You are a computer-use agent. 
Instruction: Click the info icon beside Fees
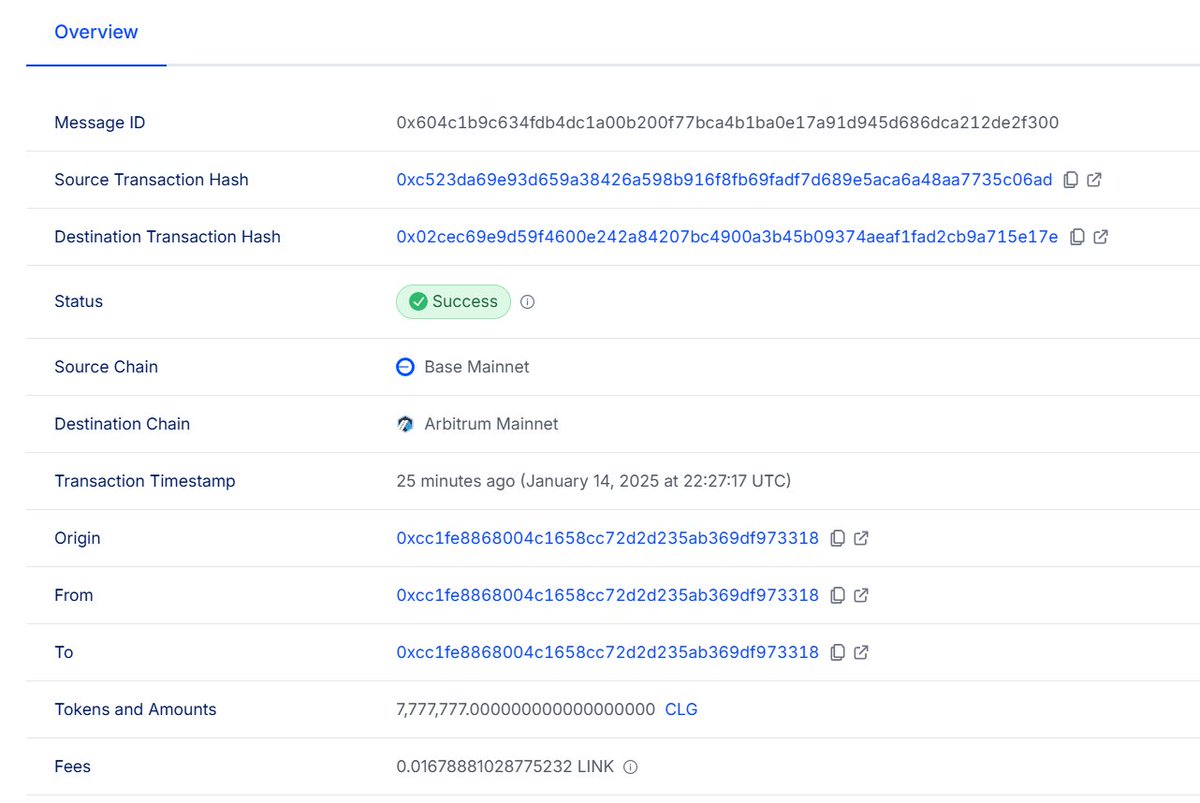630,766
